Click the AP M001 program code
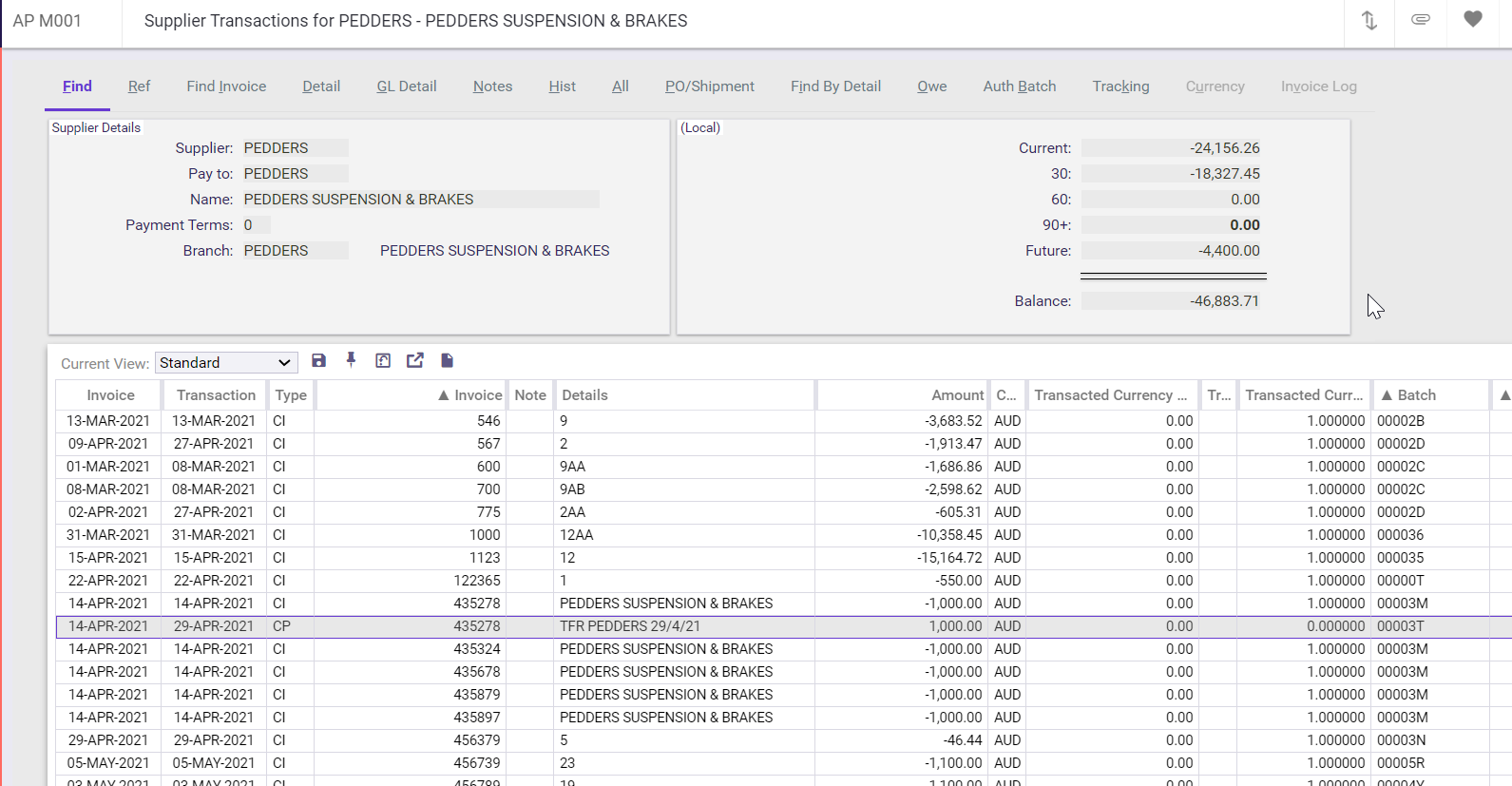The height and width of the screenshot is (786, 1512). (x=47, y=20)
